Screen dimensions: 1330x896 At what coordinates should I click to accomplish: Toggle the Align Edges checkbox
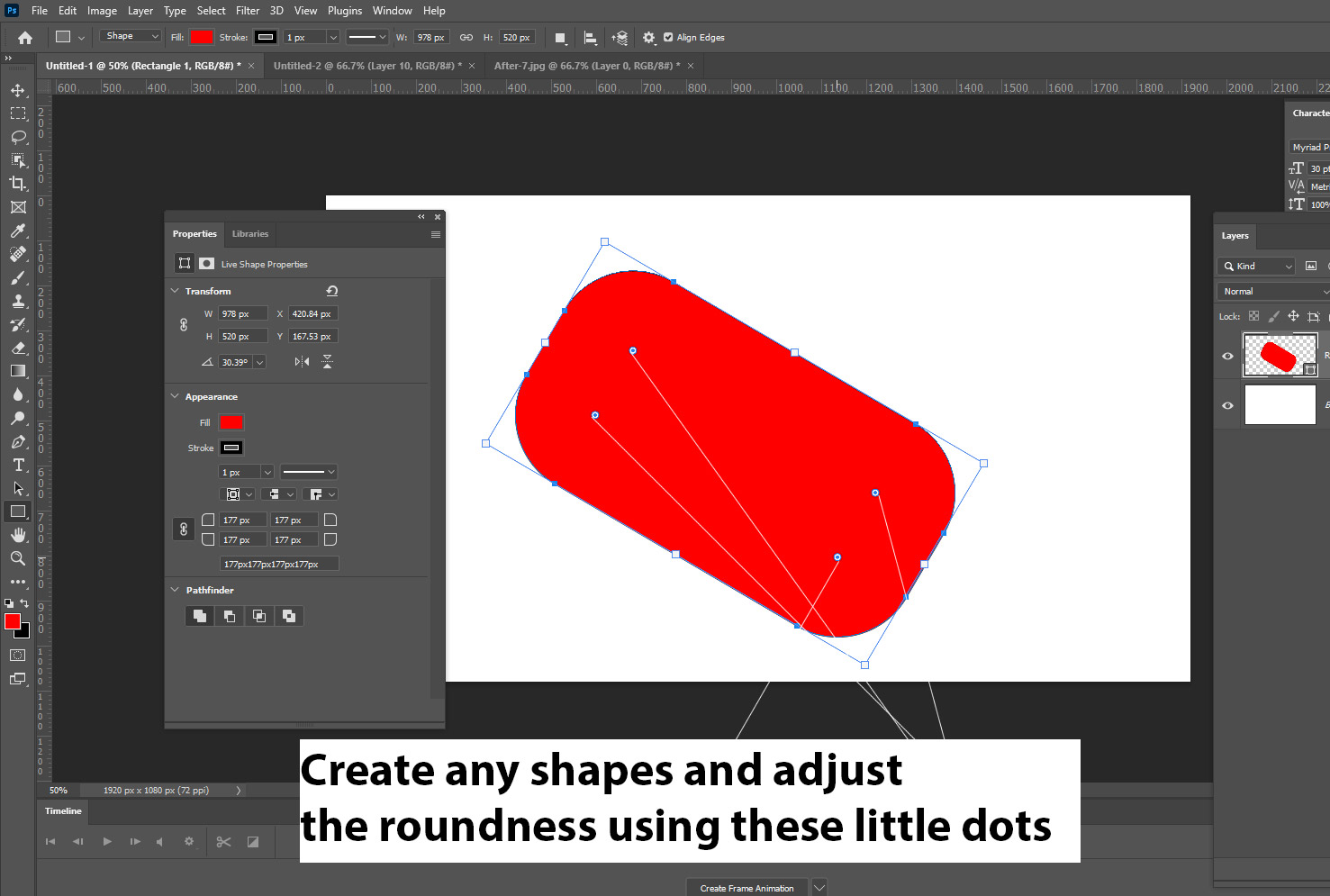pyautogui.click(x=668, y=38)
